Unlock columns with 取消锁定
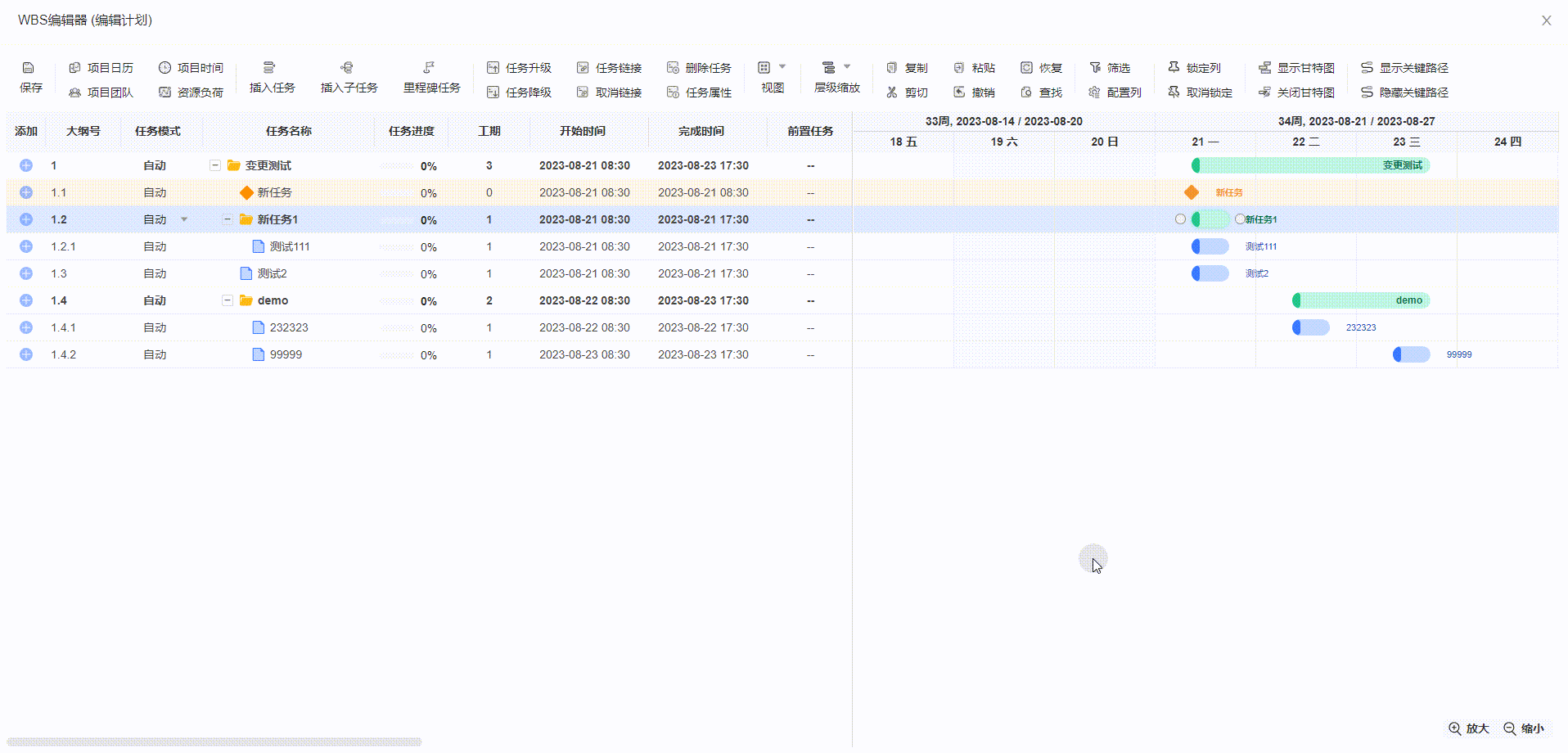This screenshot has width=1568, height=753. pyautogui.click(x=1200, y=92)
